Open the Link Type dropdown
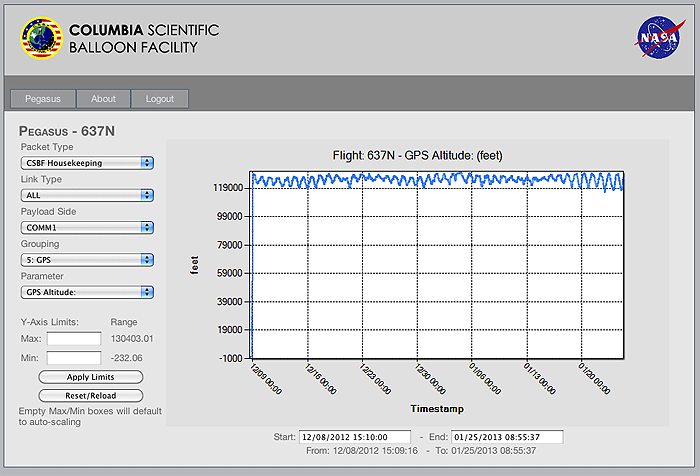The image size is (700, 476). click(x=86, y=195)
